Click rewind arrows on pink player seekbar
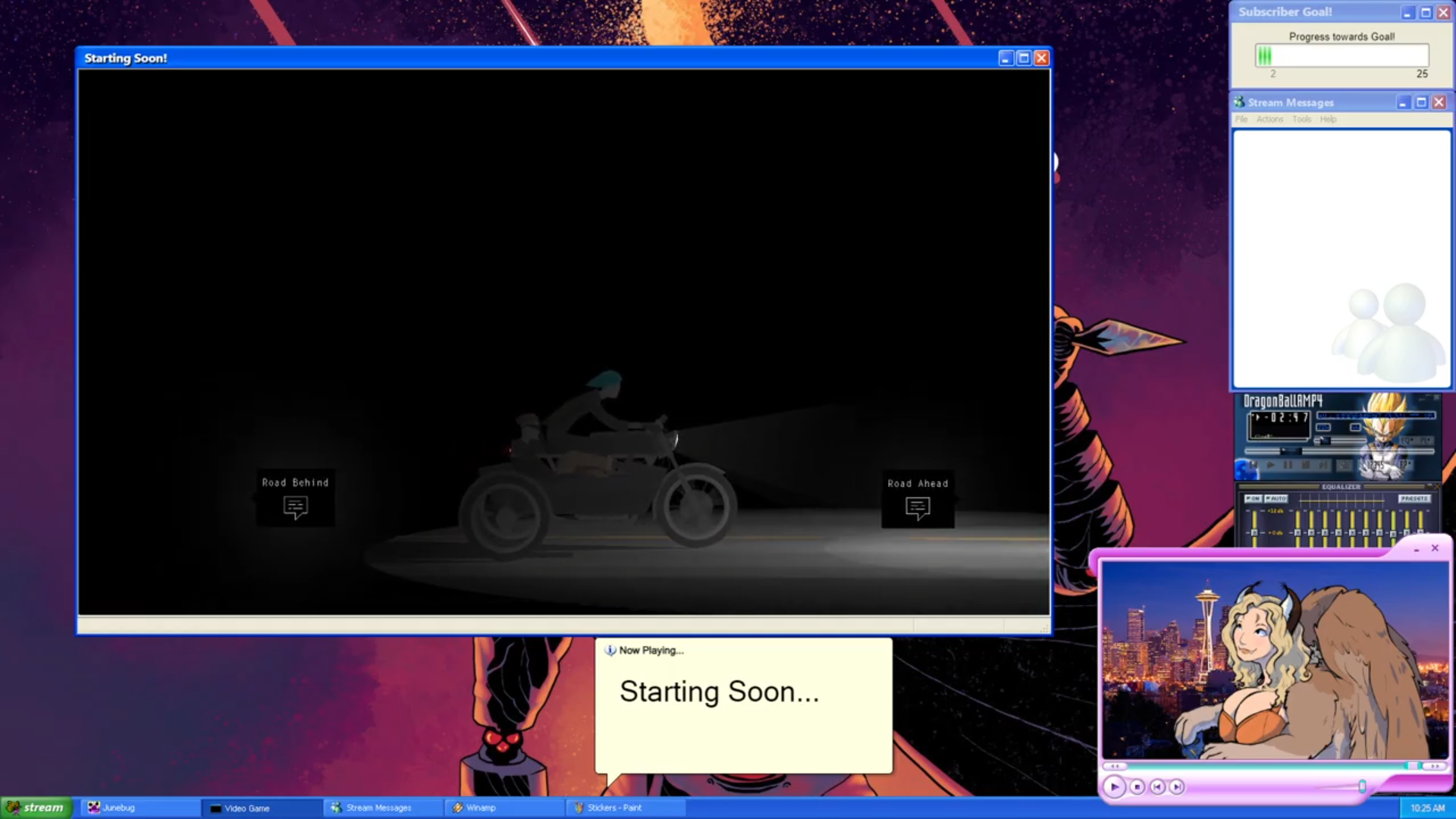Screen dimensions: 1456x819 (x=1114, y=767)
